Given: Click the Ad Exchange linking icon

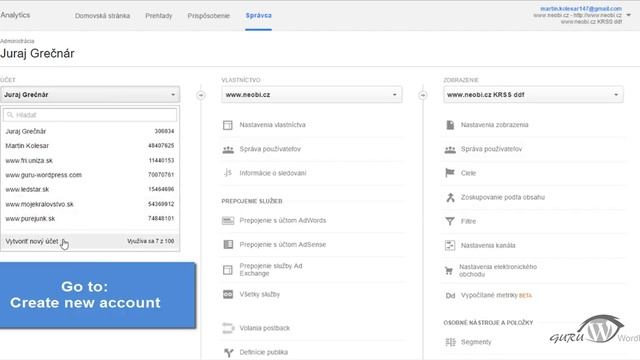Looking at the screenshot, I should [228, 270].
